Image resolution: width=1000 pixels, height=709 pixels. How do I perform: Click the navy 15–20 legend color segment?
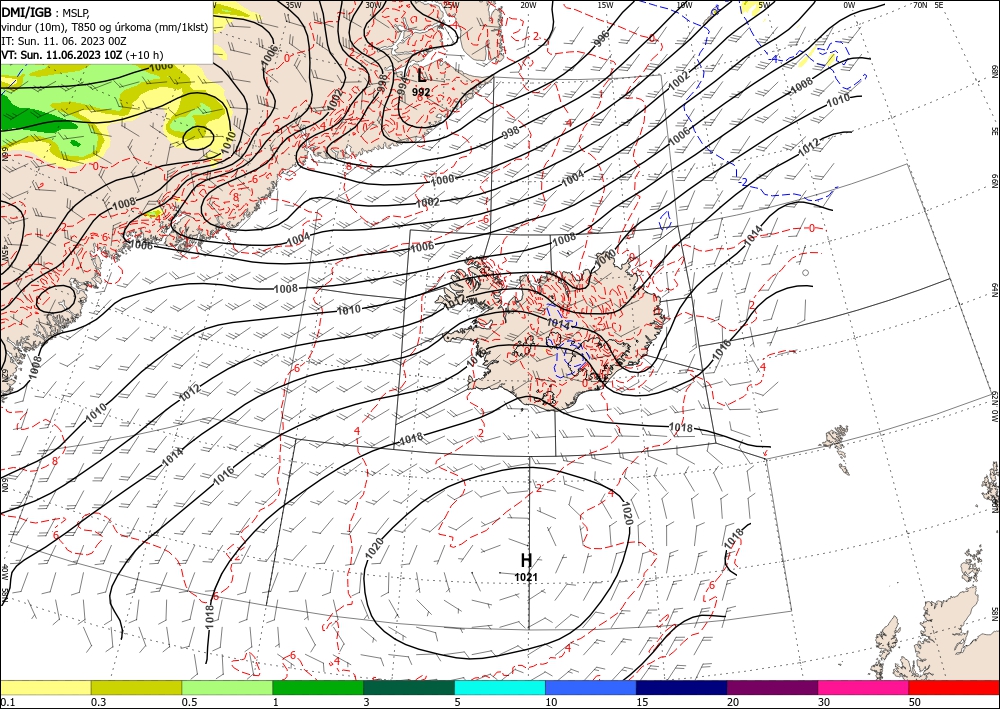click(682, 687)
